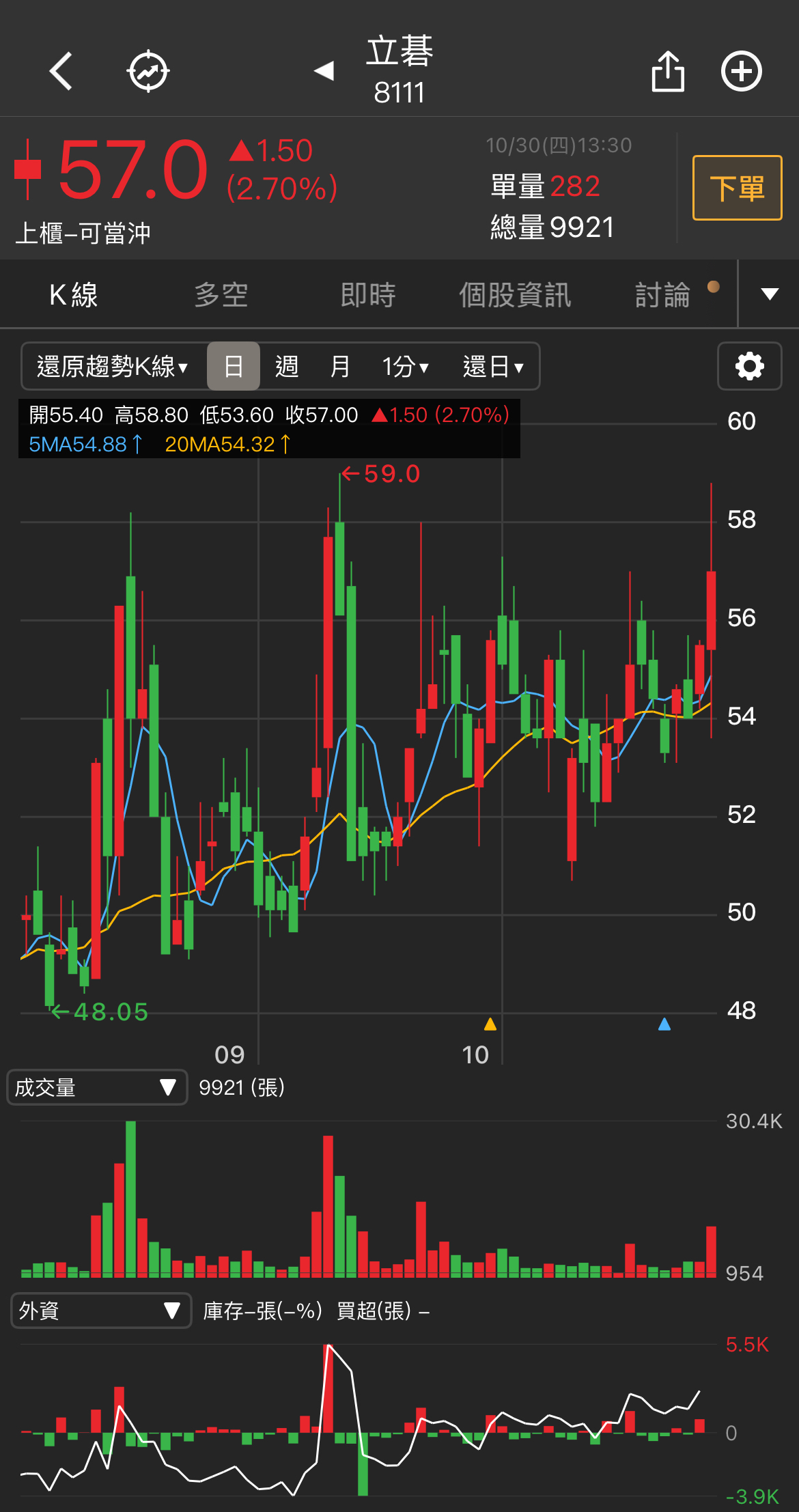The width and height of the screenshot is (799, 1512).
Task: Switch chart to 週 weekly period
Action: pos(287,367)
